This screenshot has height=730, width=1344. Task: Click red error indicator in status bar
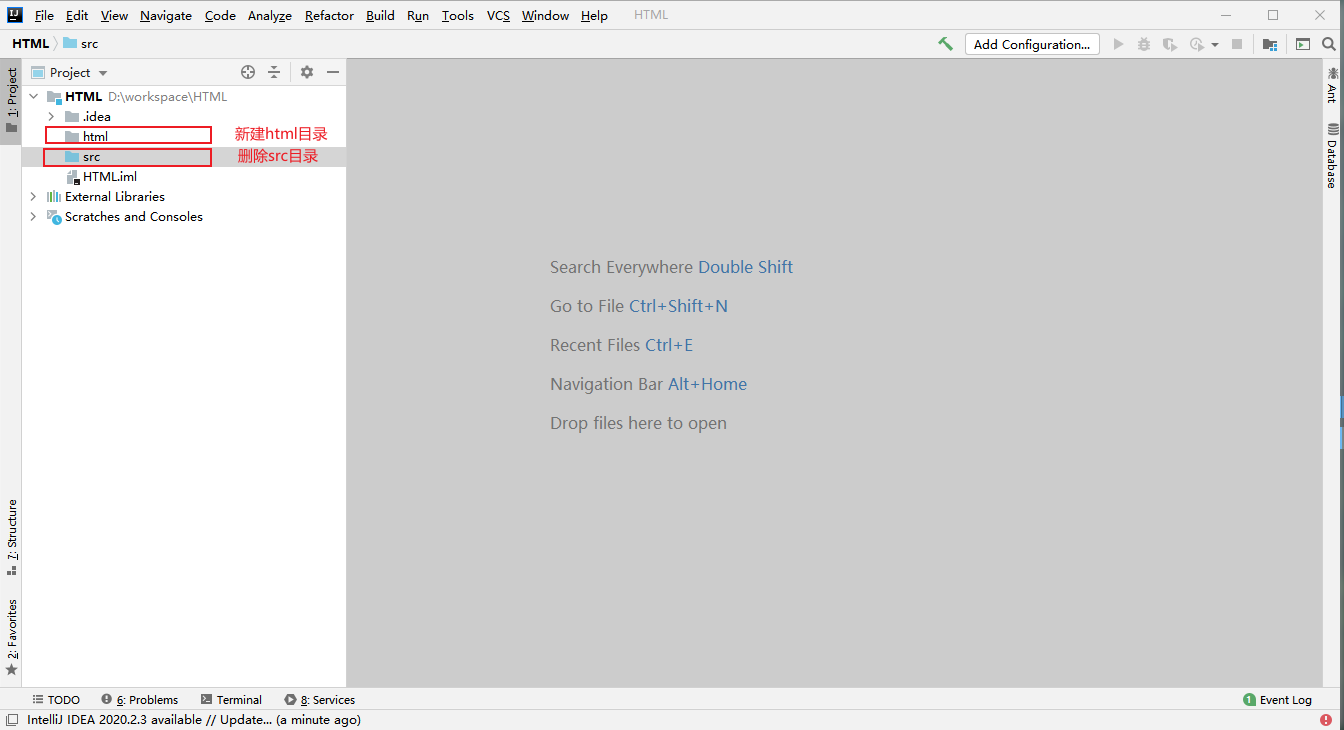pos(1326,719)
